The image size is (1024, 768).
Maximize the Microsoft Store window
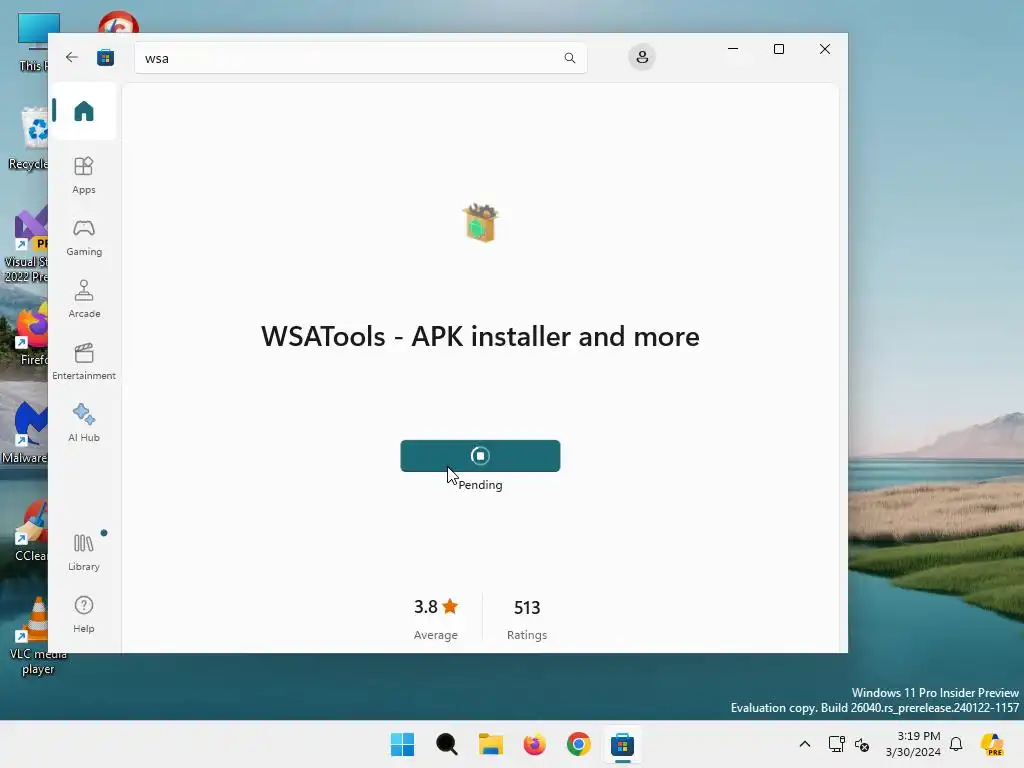point(778,49)
